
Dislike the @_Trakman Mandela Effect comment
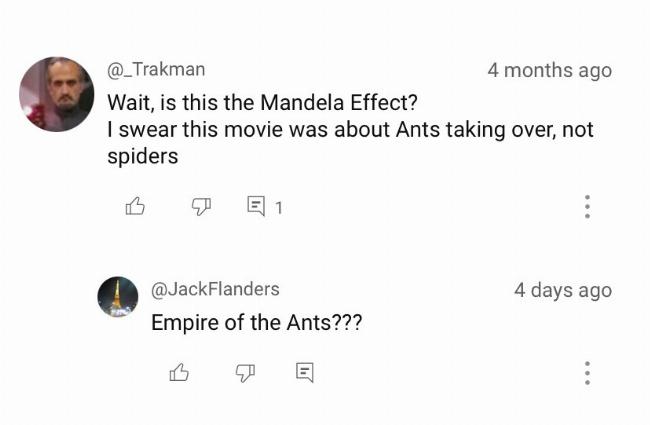click(201, 206)
